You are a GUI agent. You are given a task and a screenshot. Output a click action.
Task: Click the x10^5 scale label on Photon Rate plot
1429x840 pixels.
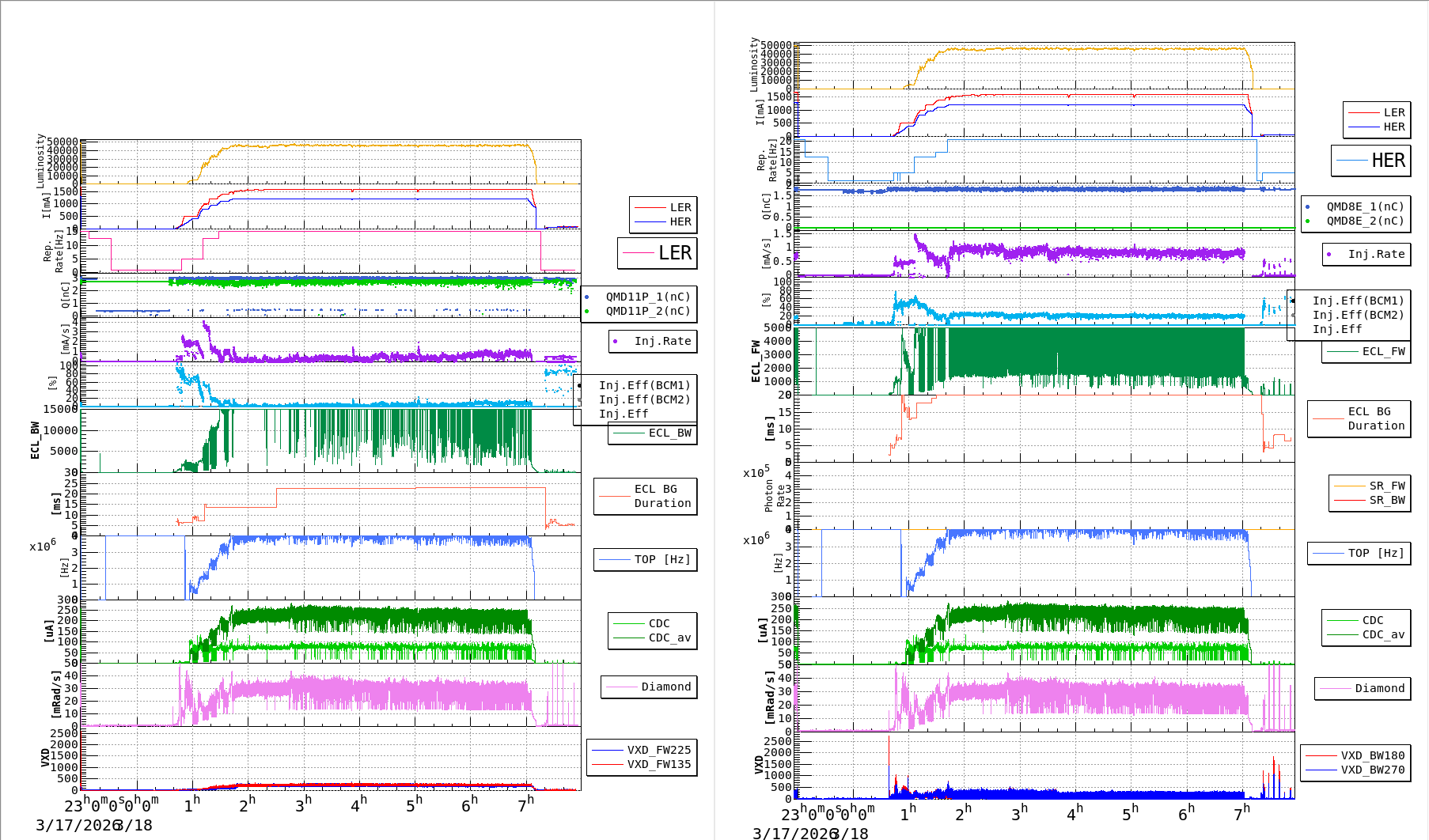[x=756, y=473]
